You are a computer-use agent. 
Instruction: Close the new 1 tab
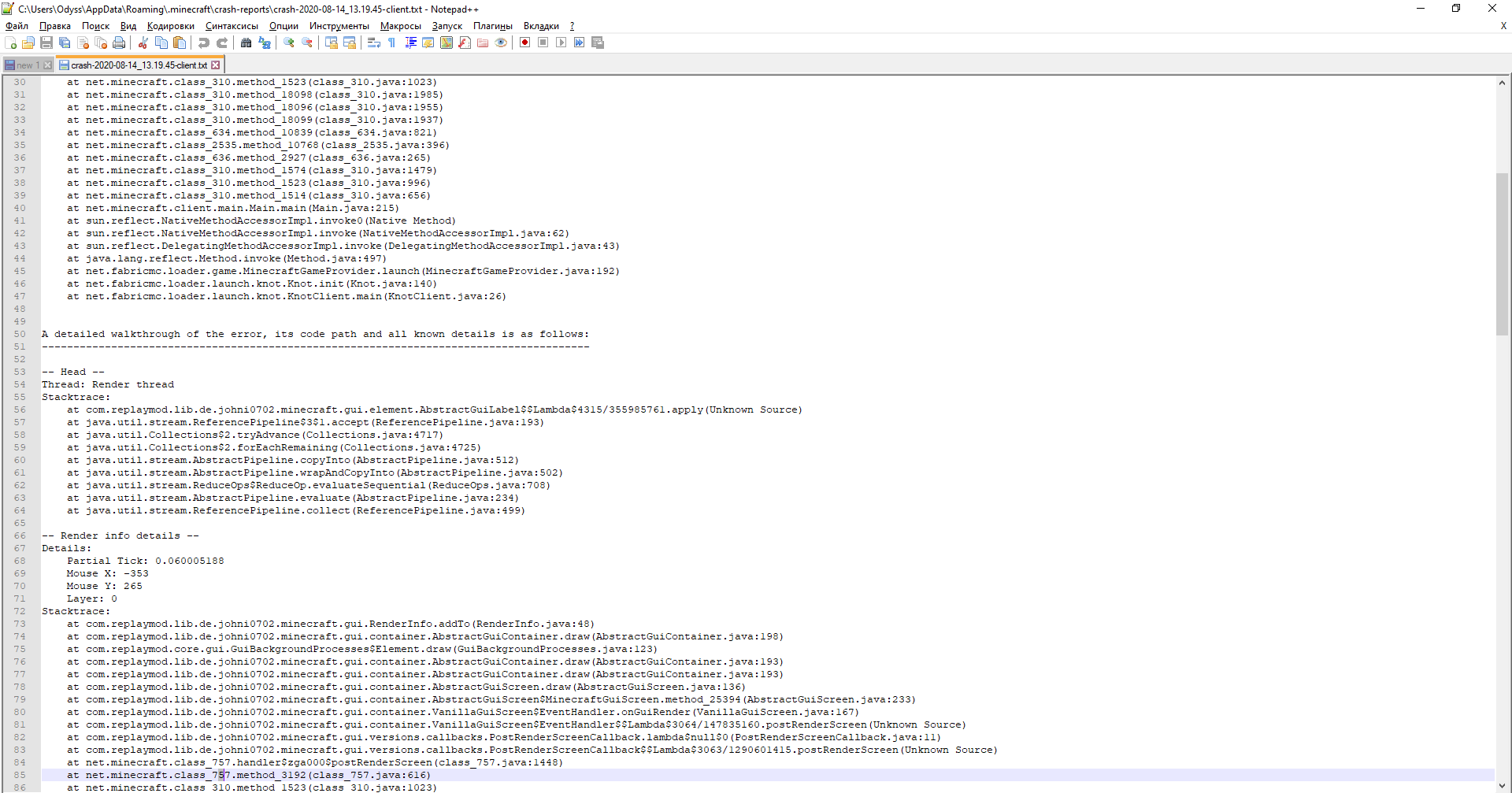coord(48,65)
